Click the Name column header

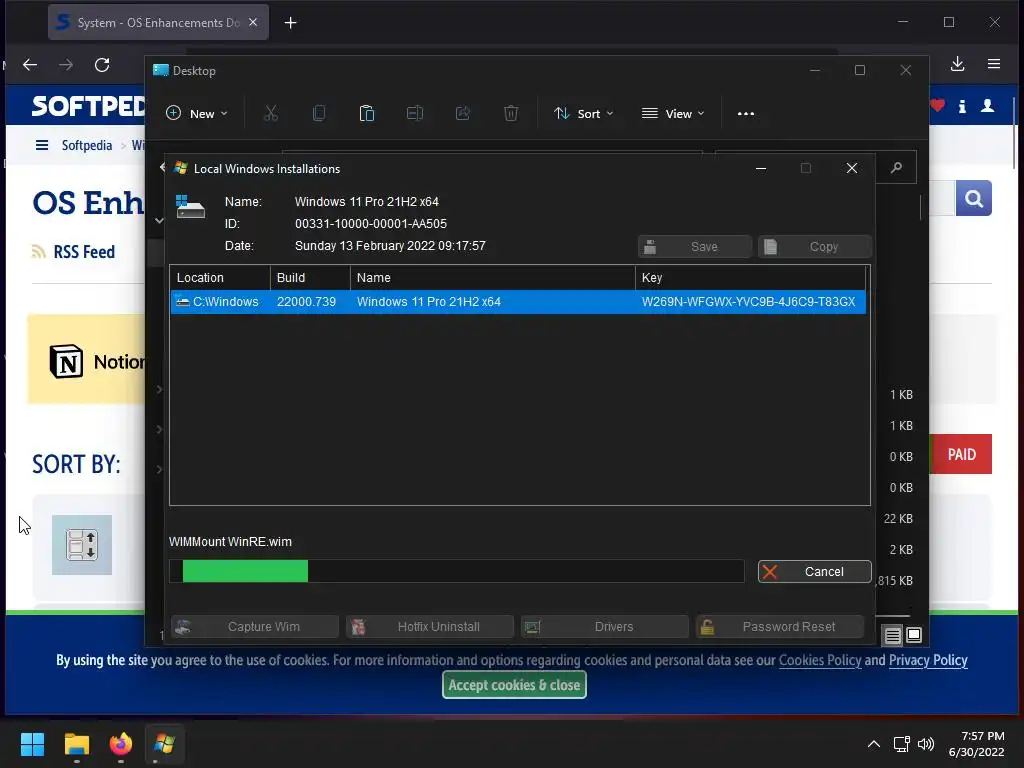tap(493, 278)
